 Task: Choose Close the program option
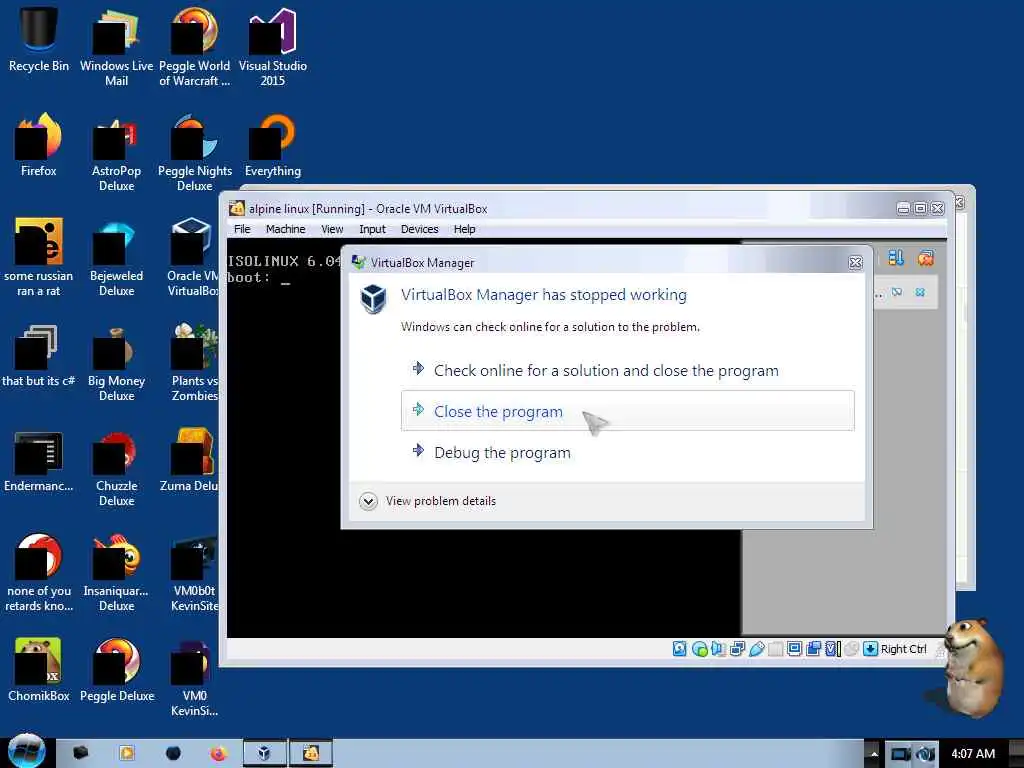coord(628,411)
